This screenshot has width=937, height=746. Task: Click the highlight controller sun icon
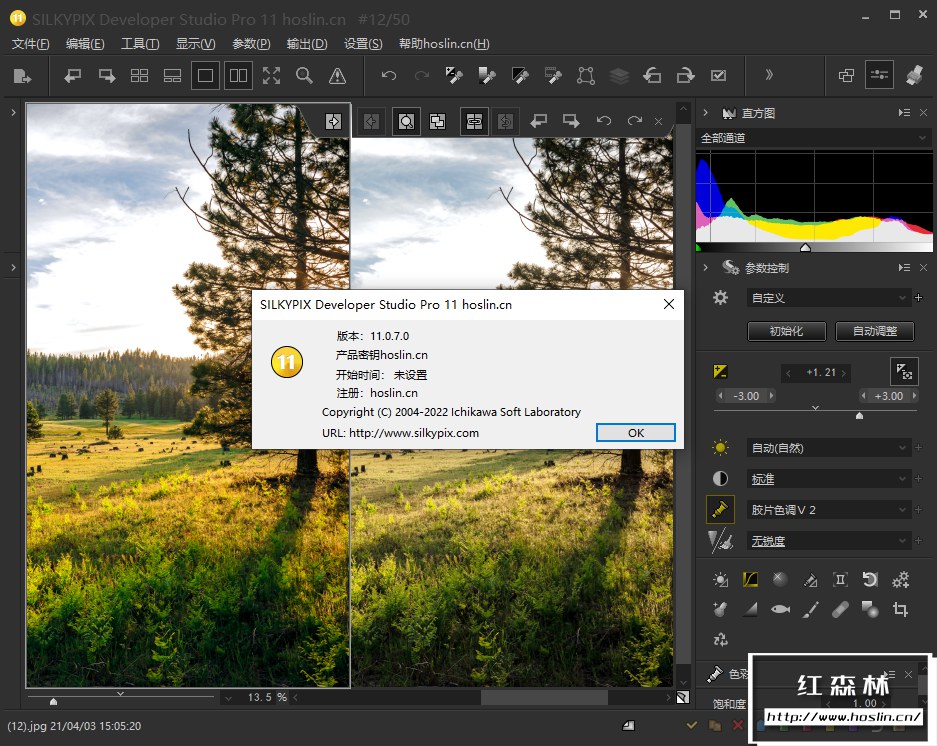[x=720, y=579]
